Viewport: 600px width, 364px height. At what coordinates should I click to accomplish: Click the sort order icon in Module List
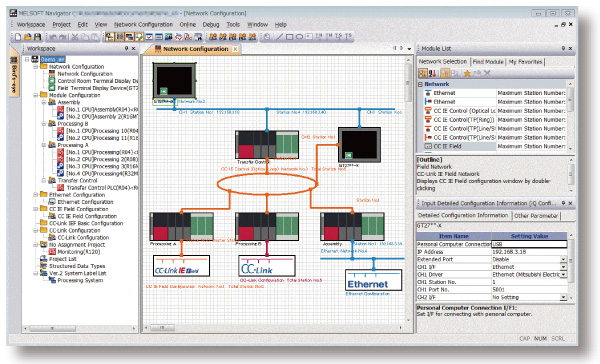pos(433,73)
